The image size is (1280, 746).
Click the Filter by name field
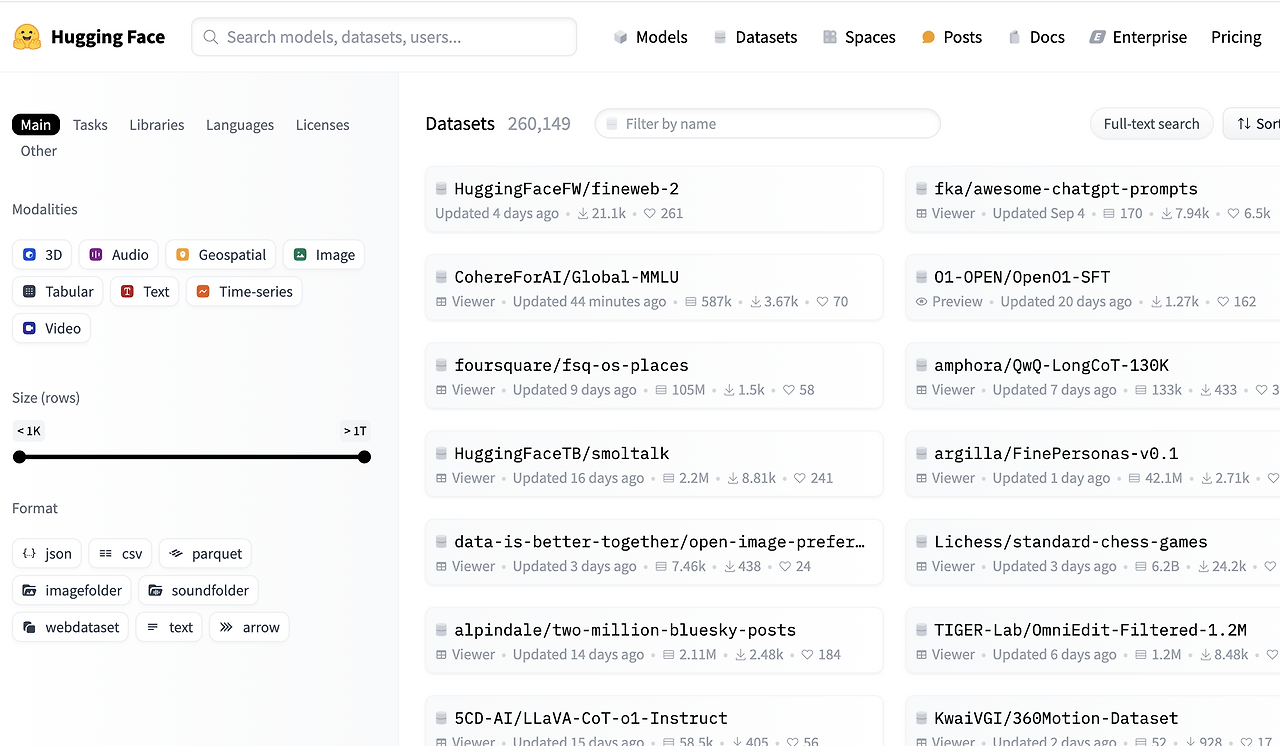[768, 124]
